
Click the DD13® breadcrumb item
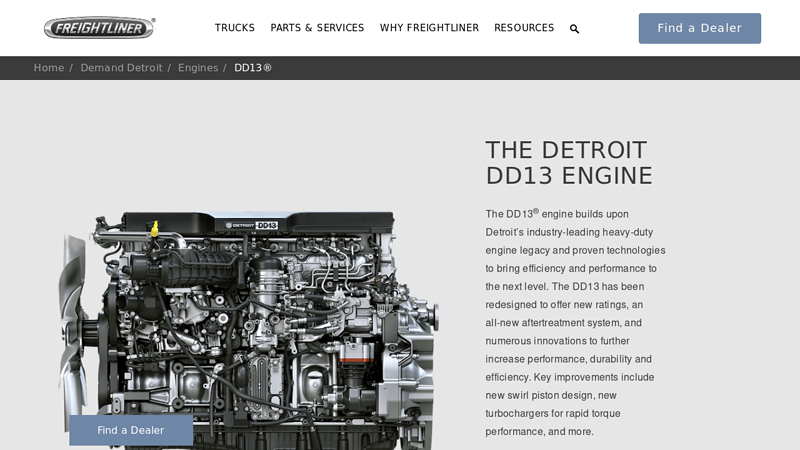click(x=253, y=68)
